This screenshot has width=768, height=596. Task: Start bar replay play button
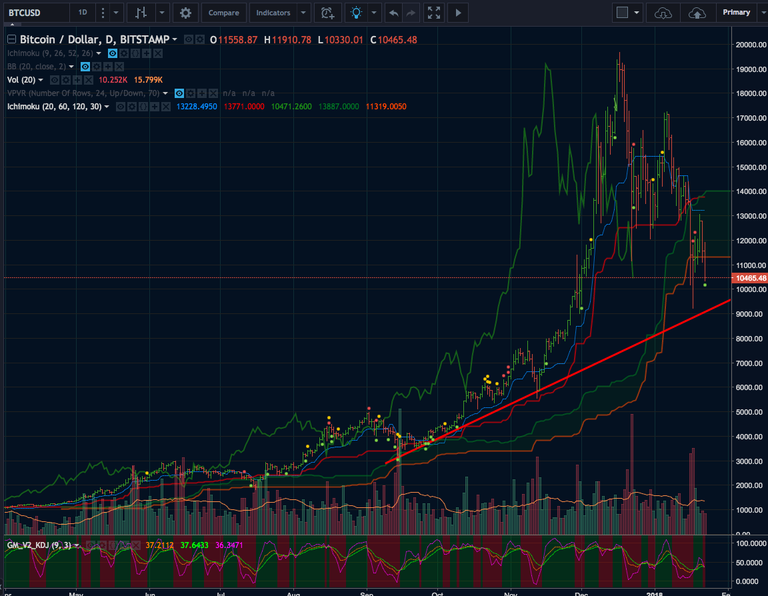pyautogui.click(x=459, y=13)
